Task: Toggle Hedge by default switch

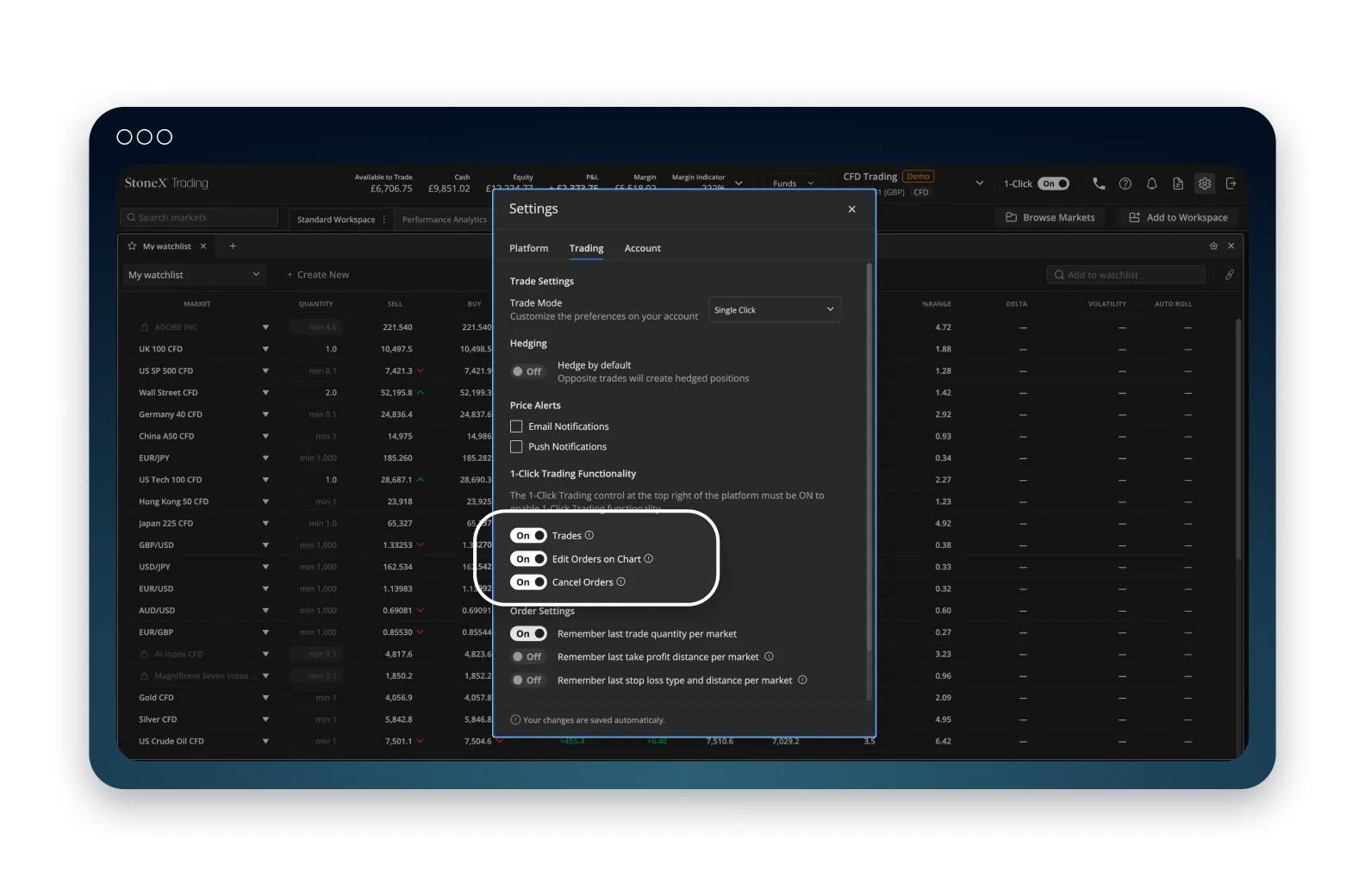Action: click(527, 372)
